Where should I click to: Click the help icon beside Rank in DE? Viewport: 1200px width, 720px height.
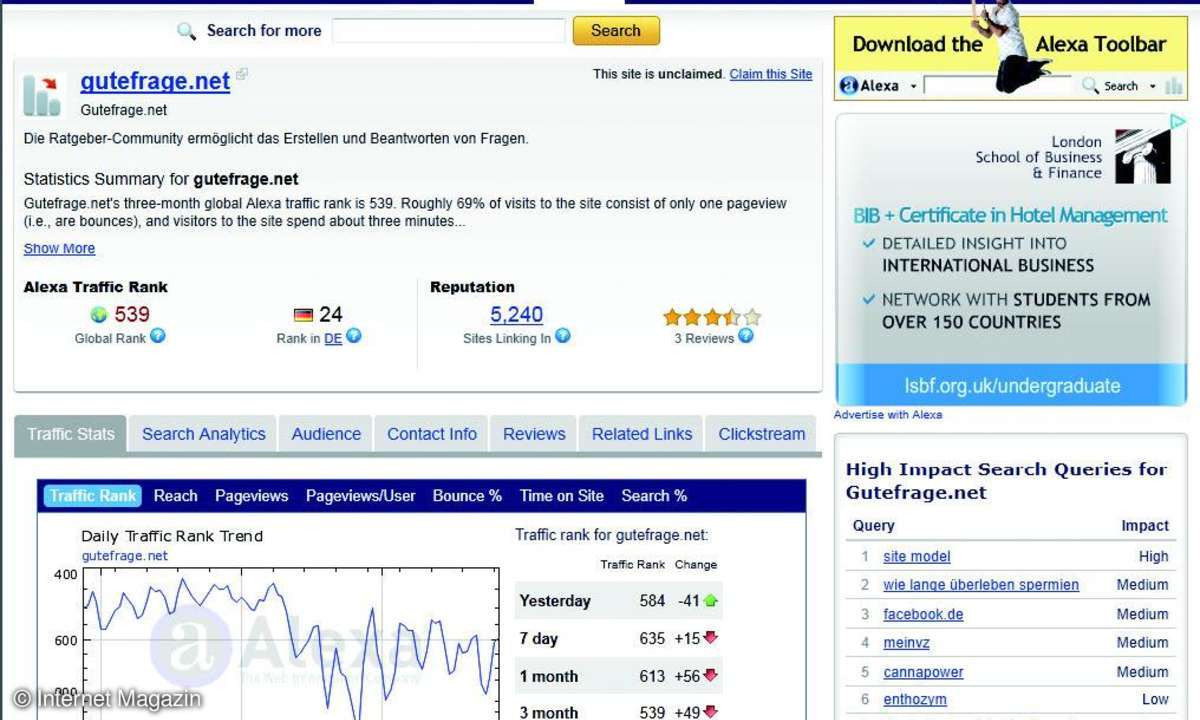point(353,337)
